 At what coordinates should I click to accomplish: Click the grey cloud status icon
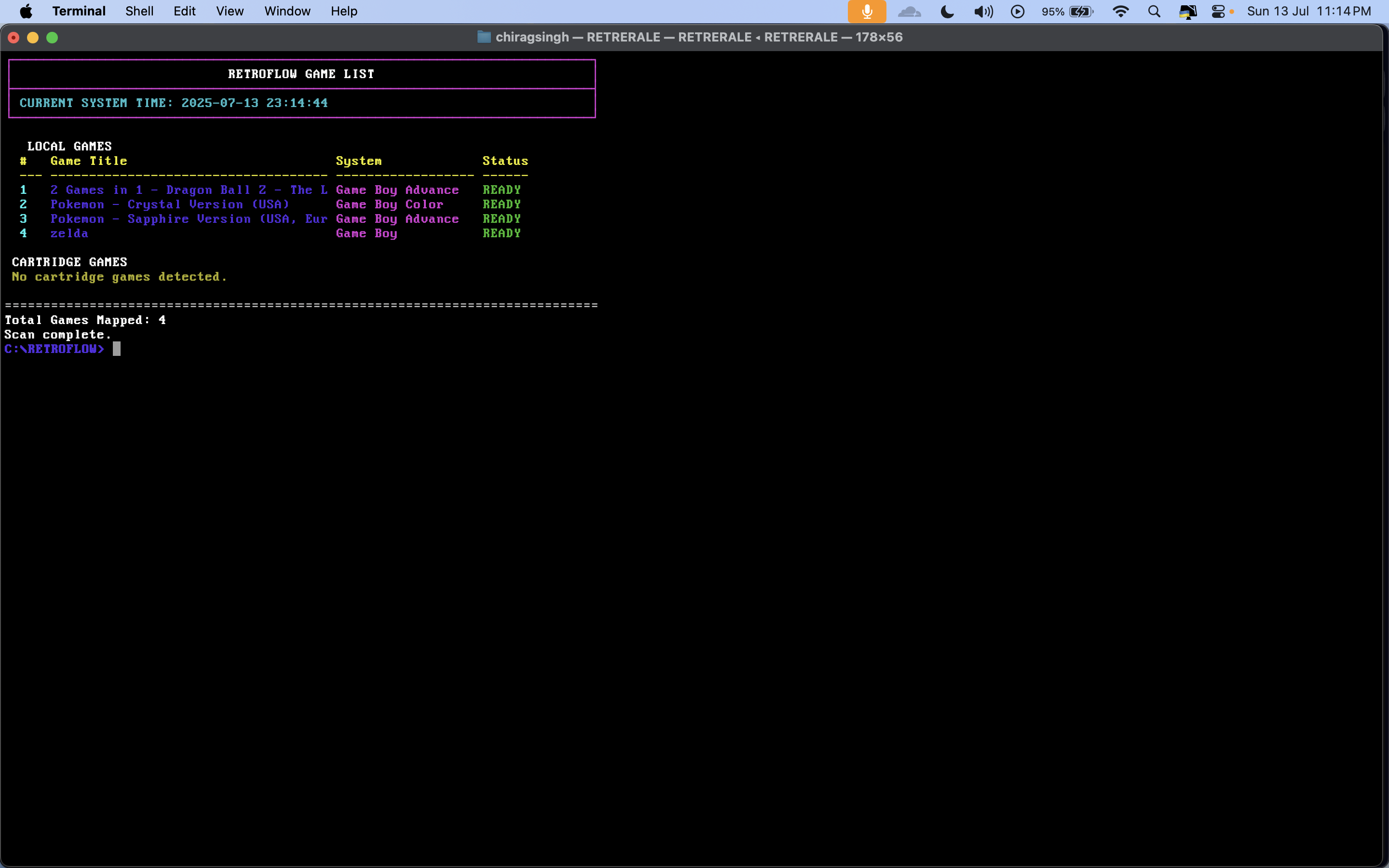pyautogui.click(x=909, y=12)
